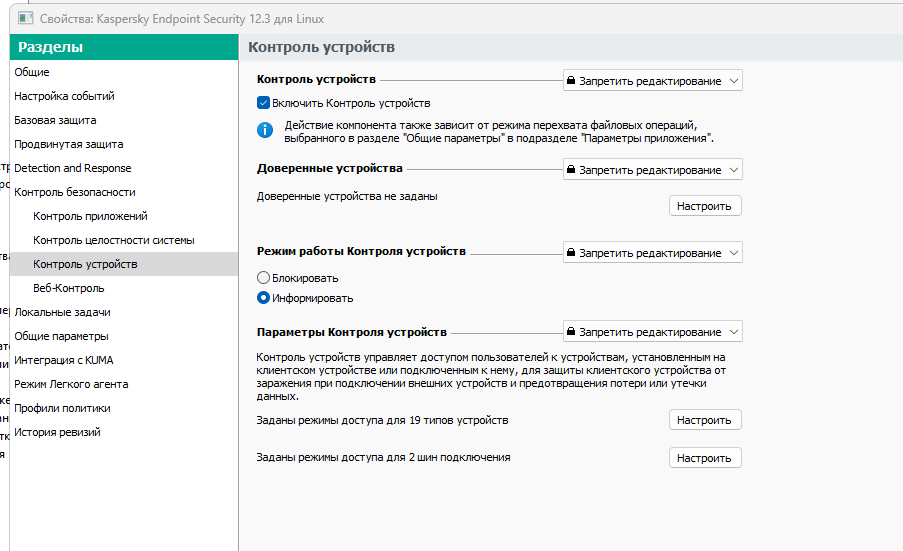
Task: Click the lock icon in the Доверенные устройства dropdown
Action: (x=571, y=169)
